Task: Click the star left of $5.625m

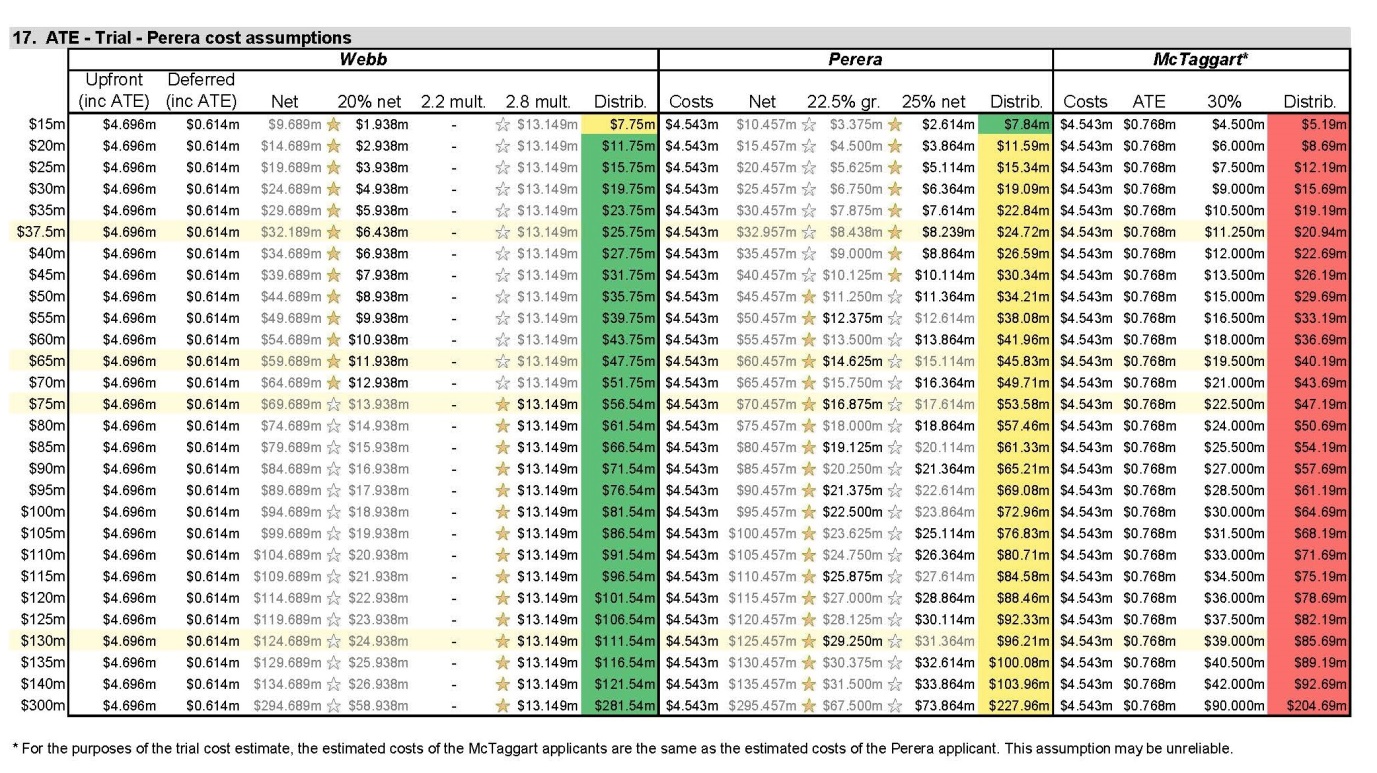Action: (x=811, y=168)
